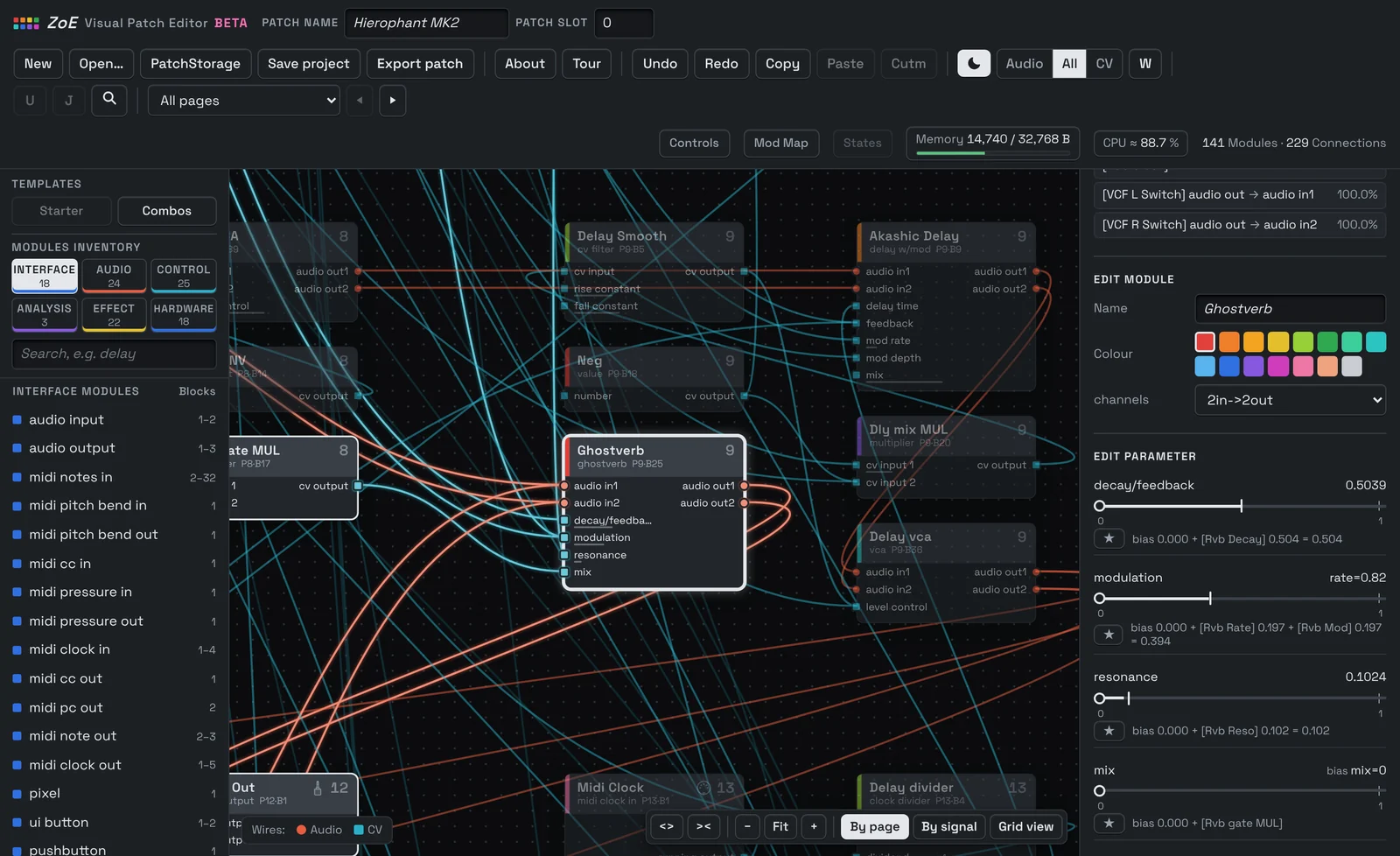Star the mix parameter
This screenshot has height=856, width=1400.
[1109, 823]
